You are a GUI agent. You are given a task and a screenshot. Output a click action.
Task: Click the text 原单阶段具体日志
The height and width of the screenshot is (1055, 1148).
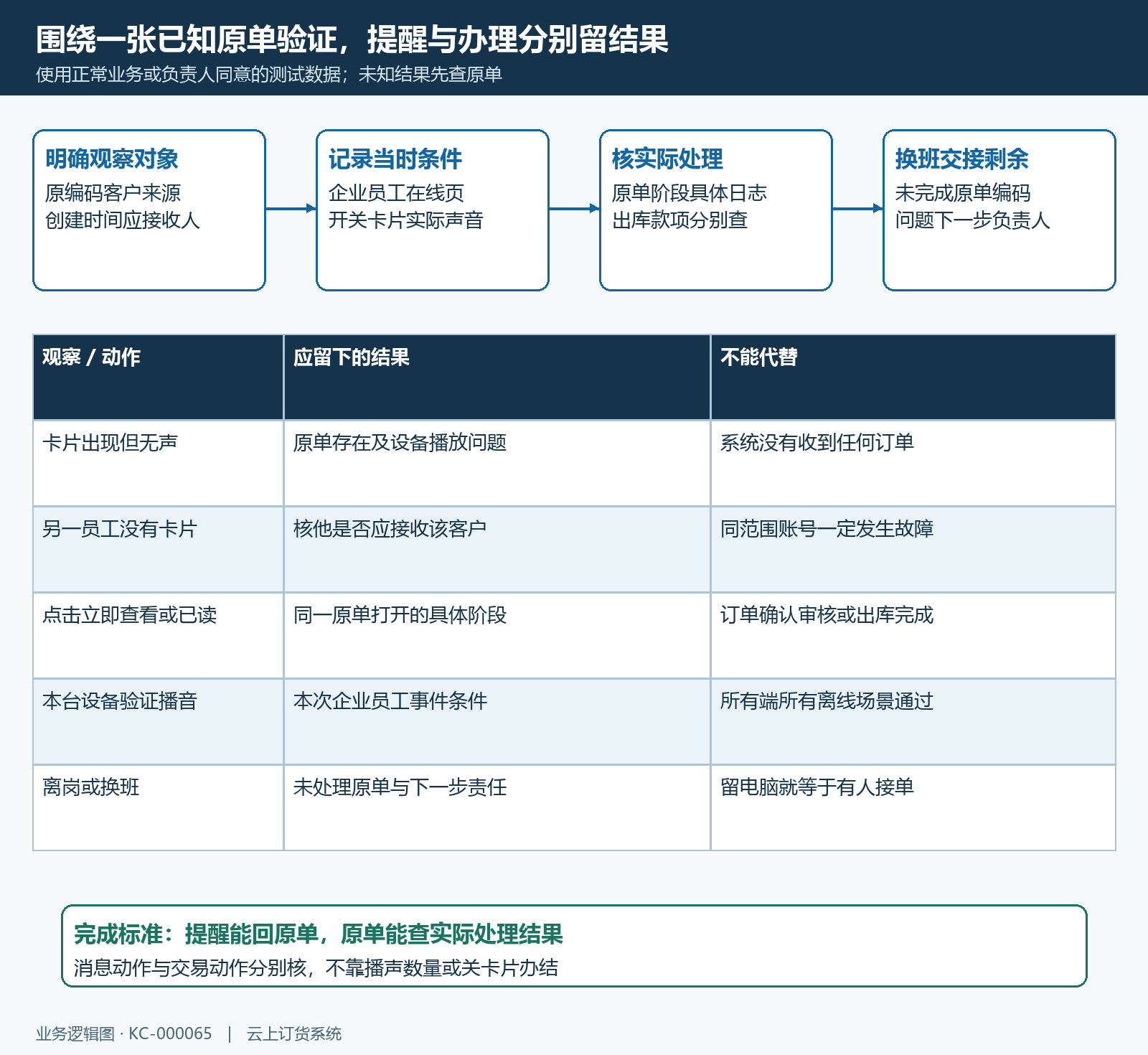click(x=690, y=193)
